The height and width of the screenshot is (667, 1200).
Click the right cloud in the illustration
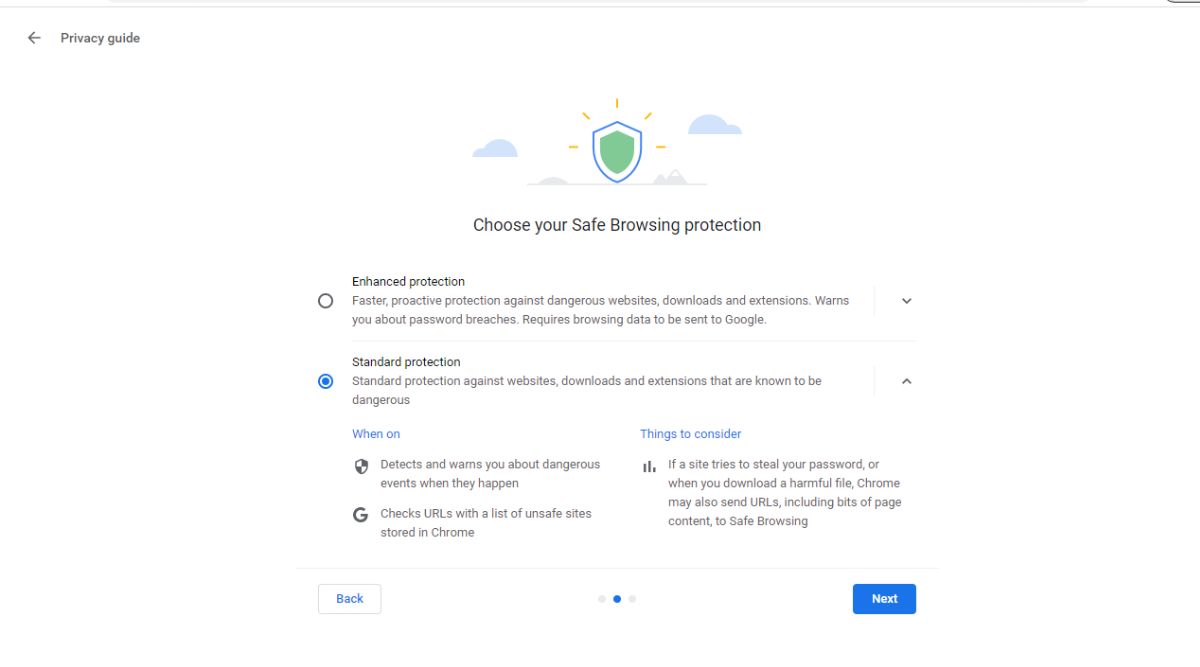(x=712, y=125)
